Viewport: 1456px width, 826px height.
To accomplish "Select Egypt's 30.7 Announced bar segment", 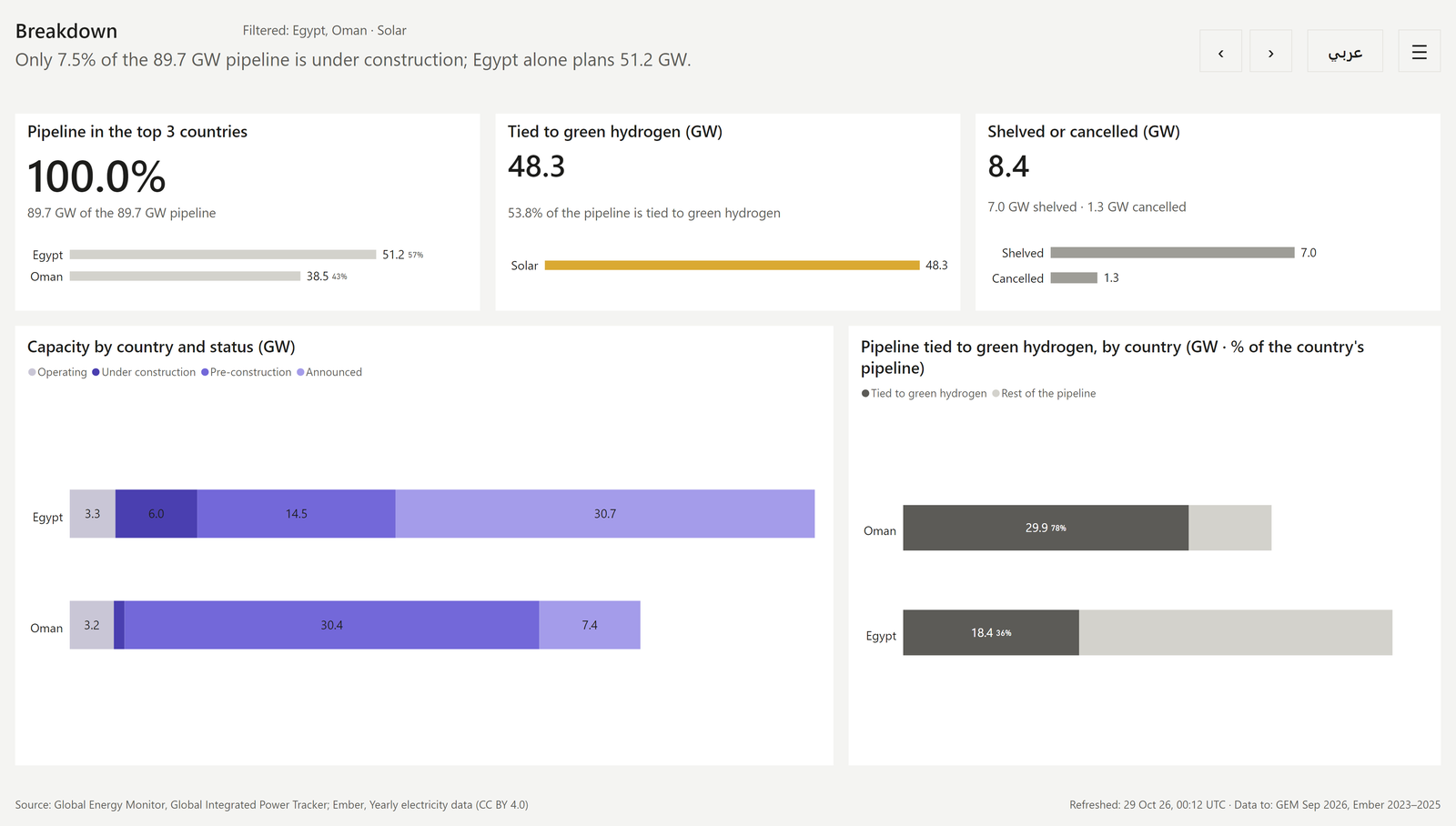I will pyautogui.click(x=605, y=514).
